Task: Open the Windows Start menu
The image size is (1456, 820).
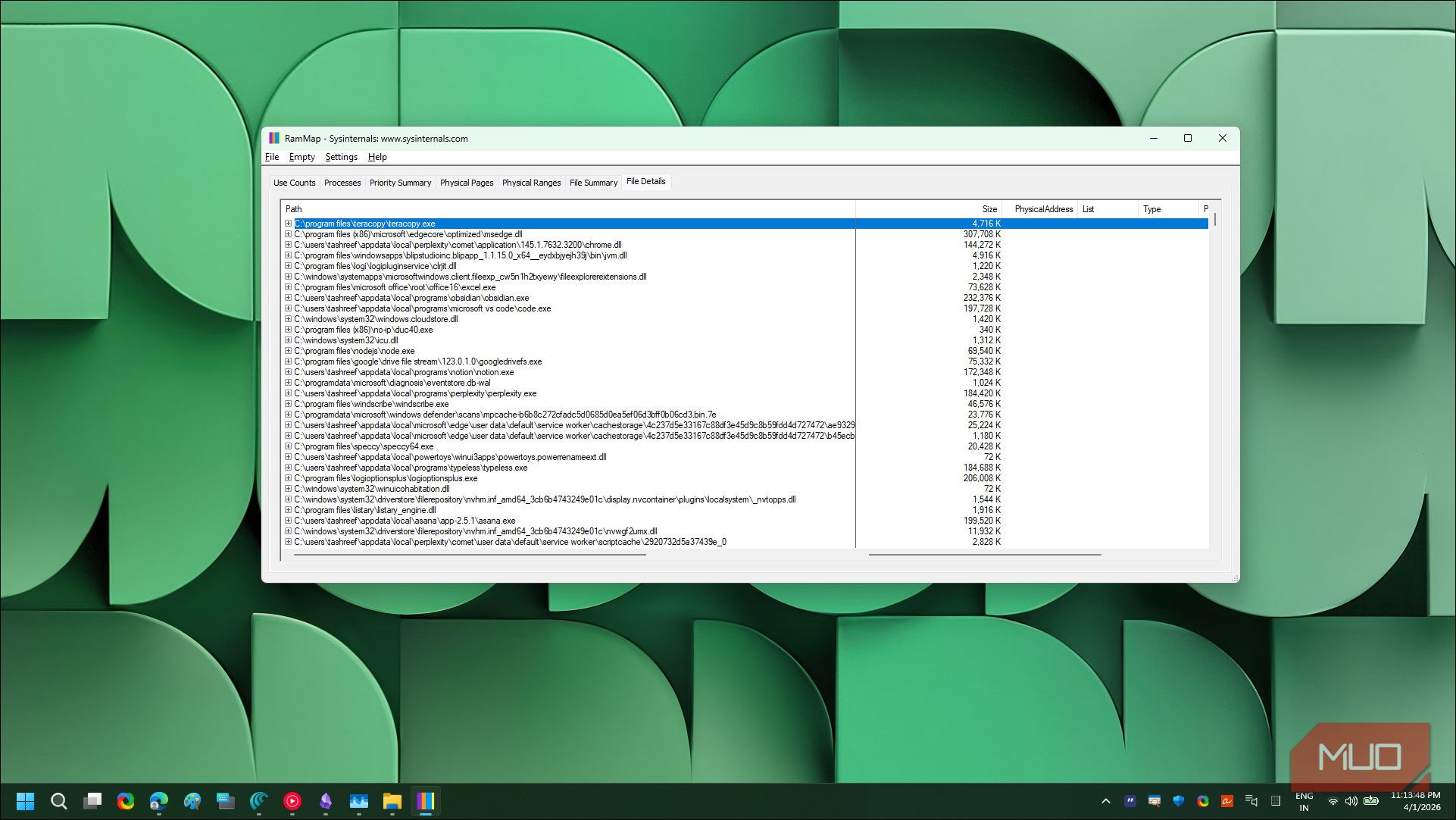Action: coord(26,801)
